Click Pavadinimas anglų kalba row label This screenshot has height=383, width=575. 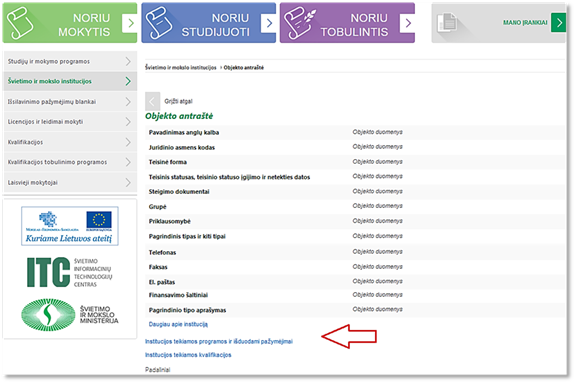click(x=184, y=132)
